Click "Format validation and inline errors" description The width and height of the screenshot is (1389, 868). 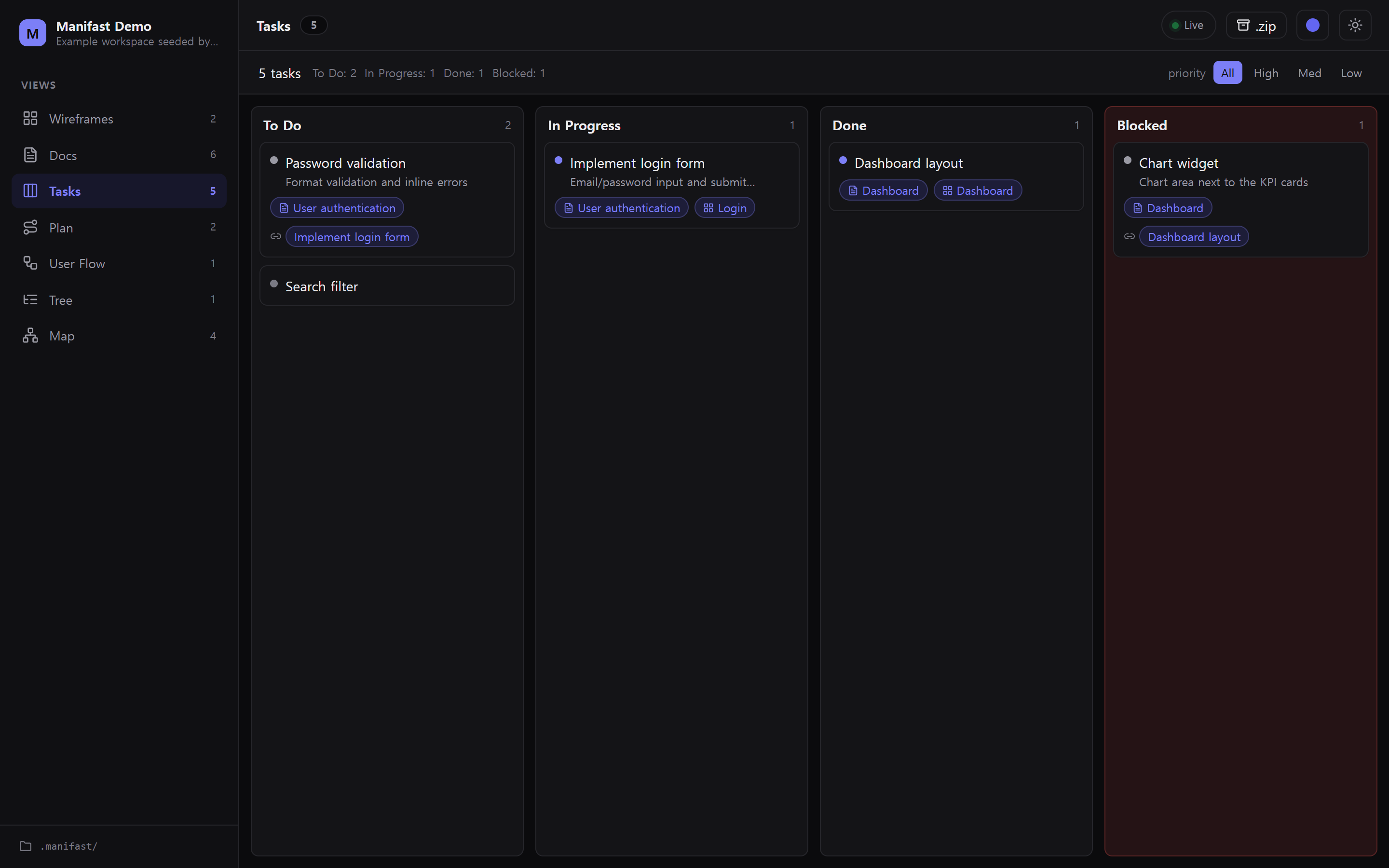pyautogui.click(x=377, y=182)
